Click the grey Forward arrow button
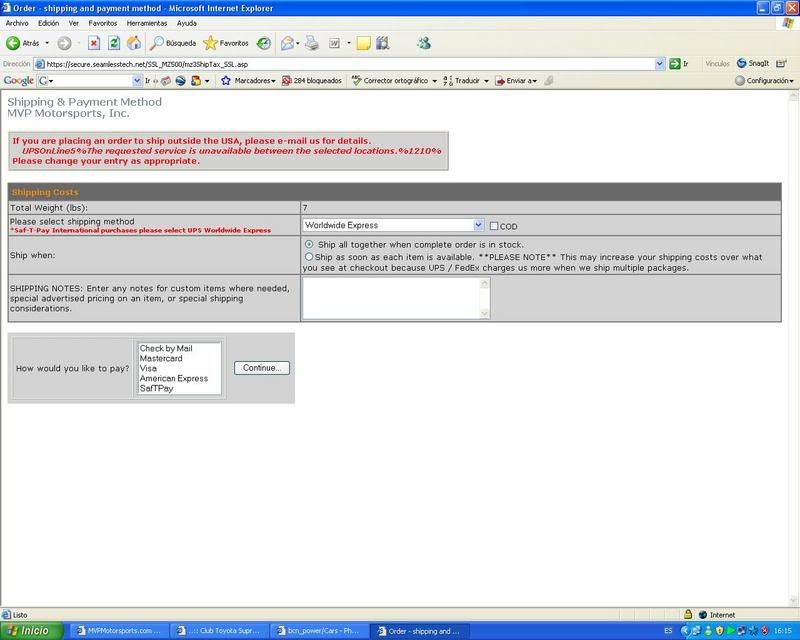Image resolution: width=800 pixels, height=640 pixels. [64, 43]
